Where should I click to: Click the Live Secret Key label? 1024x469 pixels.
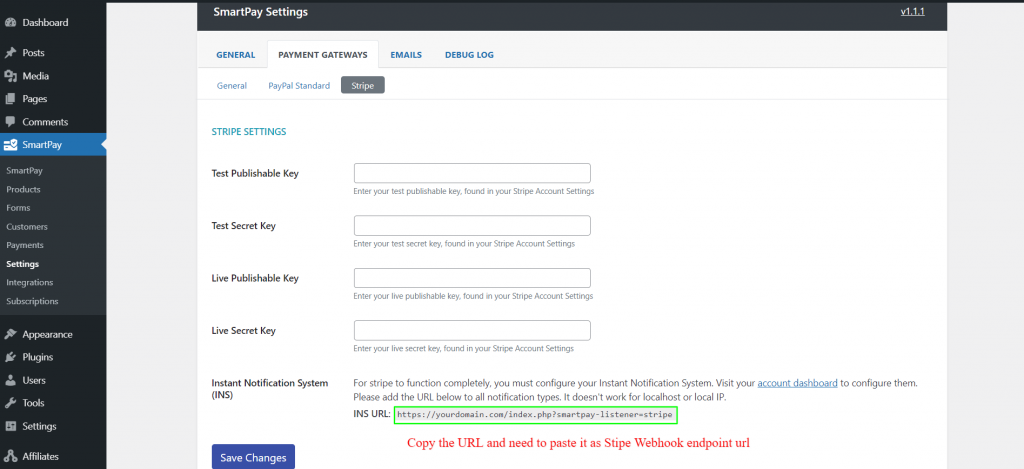pos(244,331)
